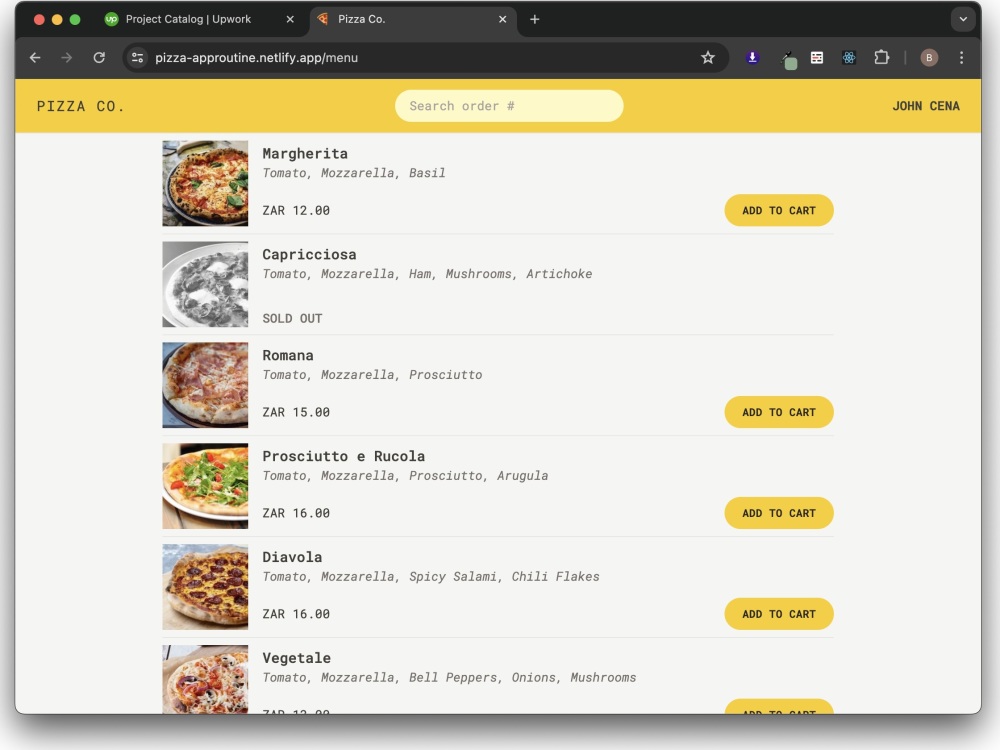Open site information icon in address bar

[x=137, y=58]
